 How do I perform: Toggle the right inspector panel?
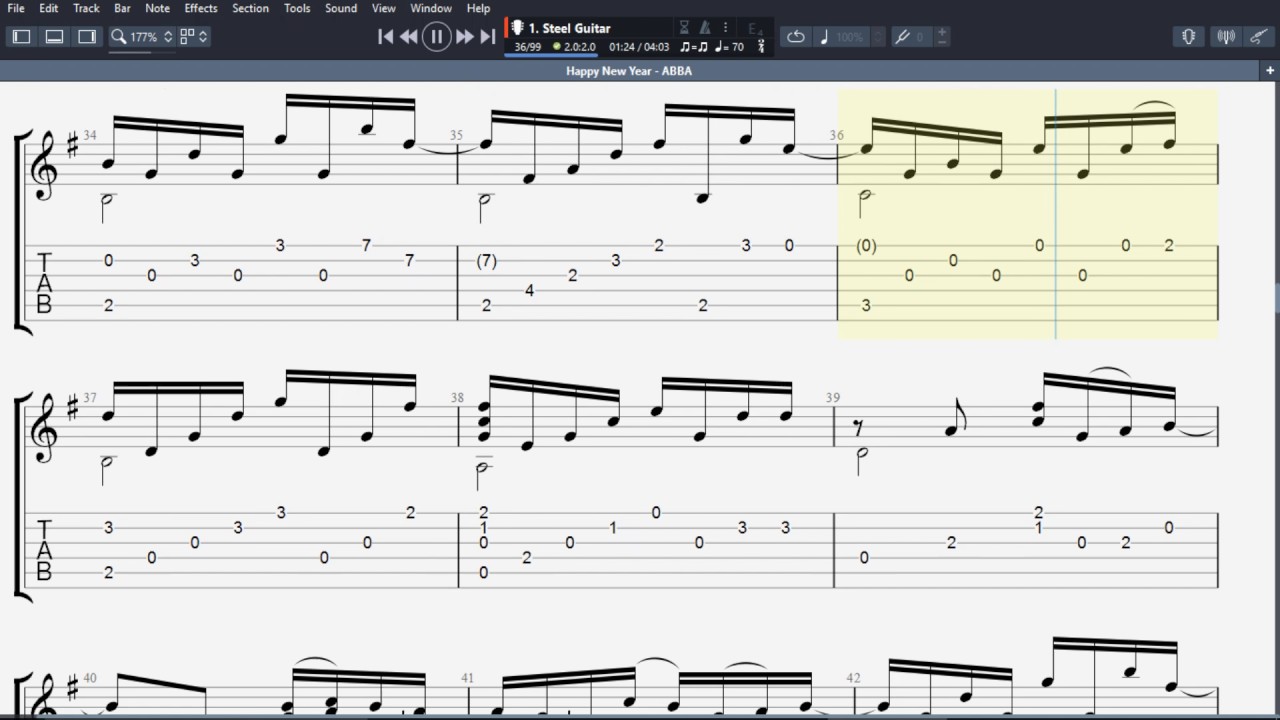(x=87, y=37)
